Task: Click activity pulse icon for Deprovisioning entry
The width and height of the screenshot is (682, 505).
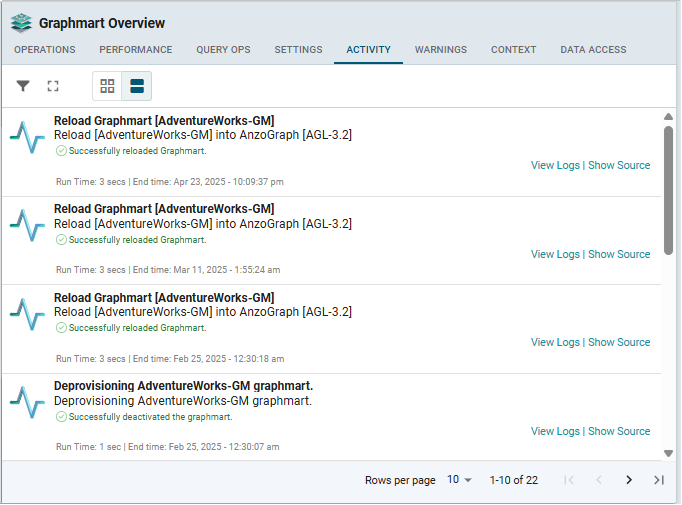Action: [x=27, y=402]
